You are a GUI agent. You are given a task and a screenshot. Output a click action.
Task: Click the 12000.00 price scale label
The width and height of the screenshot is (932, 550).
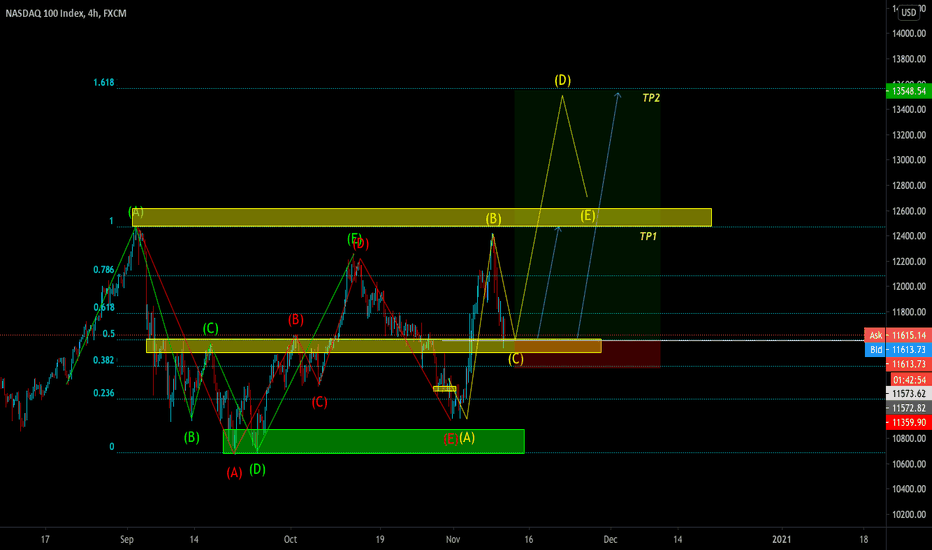909,287
